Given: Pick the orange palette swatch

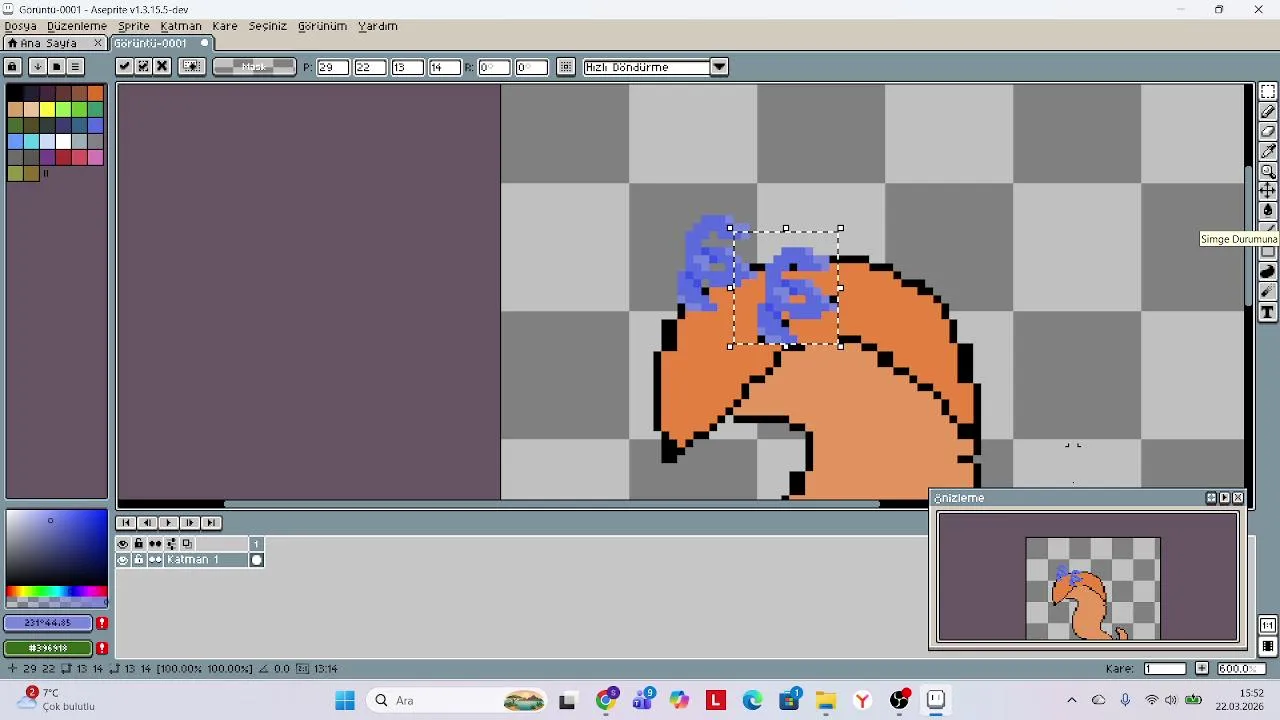Looking at the screenshot, I should coord(95,93).
